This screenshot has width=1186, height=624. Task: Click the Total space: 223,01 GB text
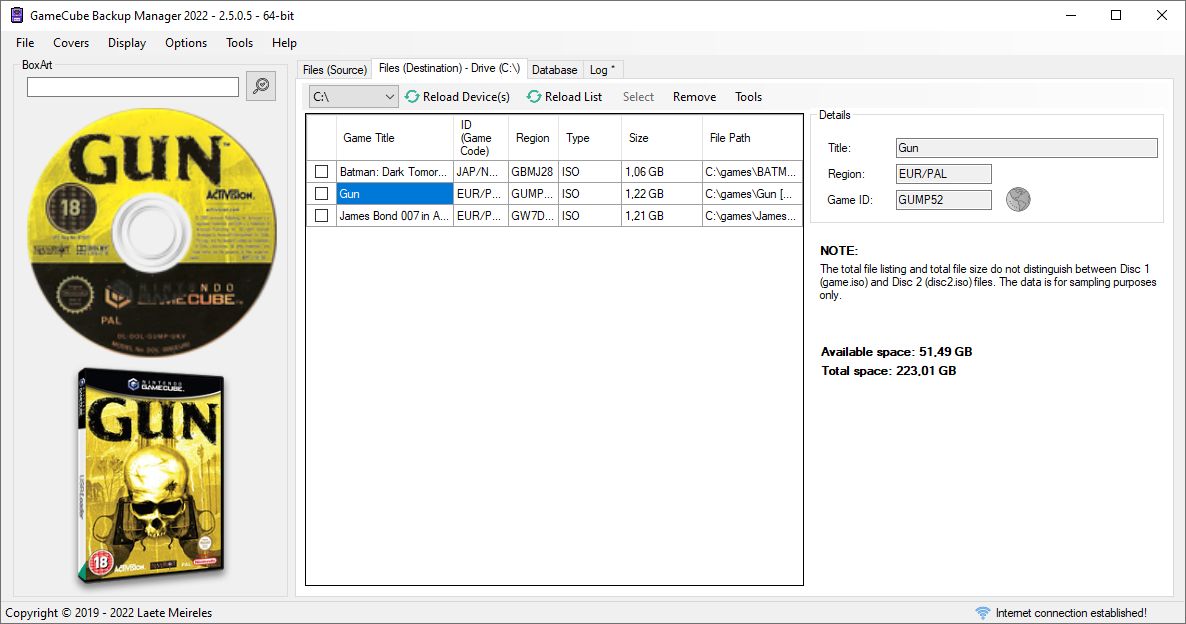[x=889, y=371]
